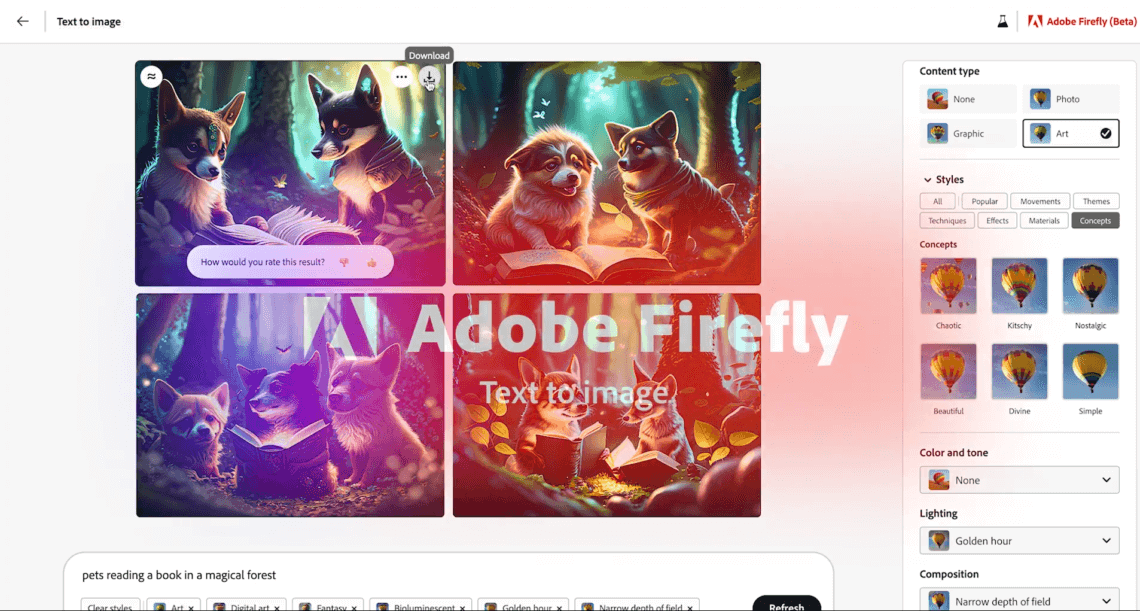Switch to the Movements styles tab
The image size is (1140, 611).
point(1040,201)
